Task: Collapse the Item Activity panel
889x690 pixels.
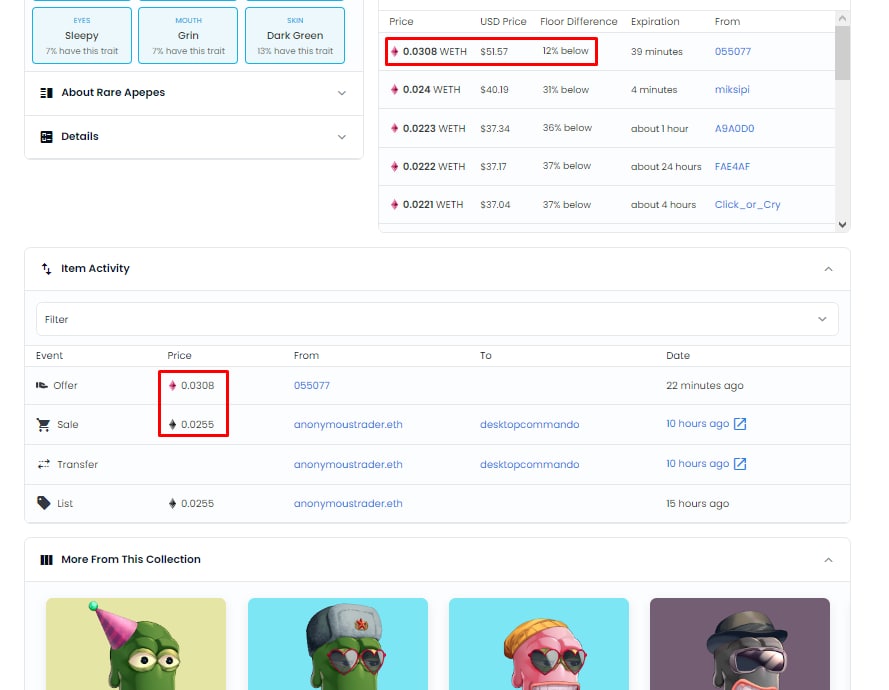Action: click(828, 269)
